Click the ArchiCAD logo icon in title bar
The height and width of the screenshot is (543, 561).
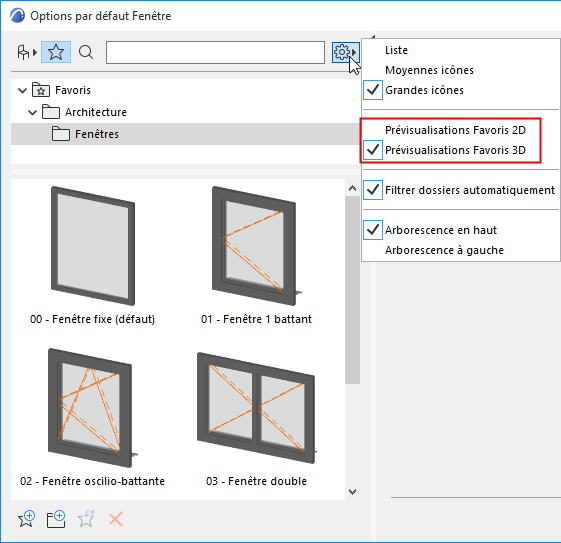[x=18, y=16]
